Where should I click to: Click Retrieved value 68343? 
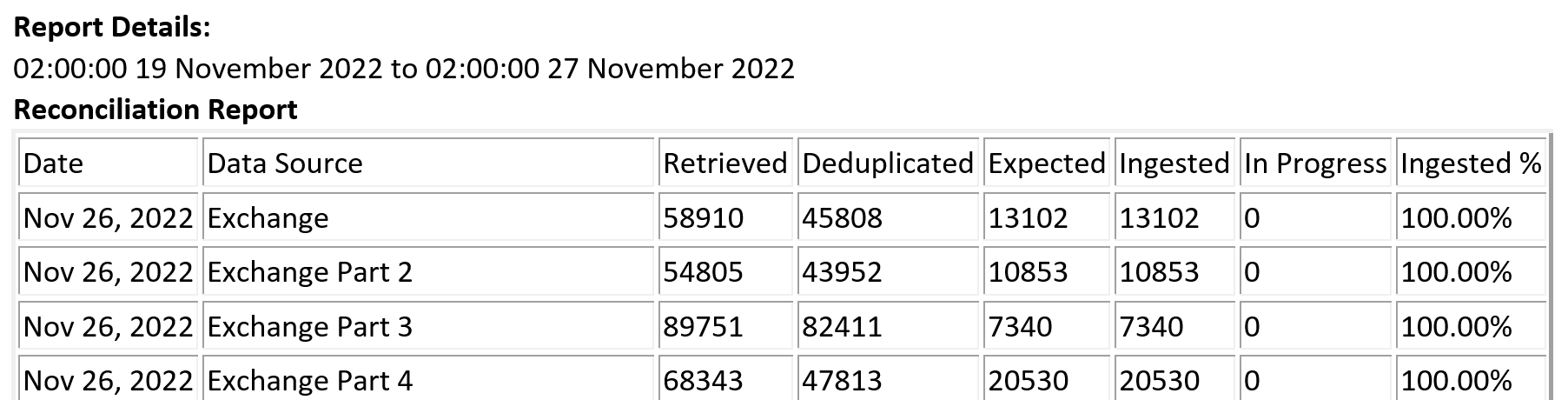point(703,381)
